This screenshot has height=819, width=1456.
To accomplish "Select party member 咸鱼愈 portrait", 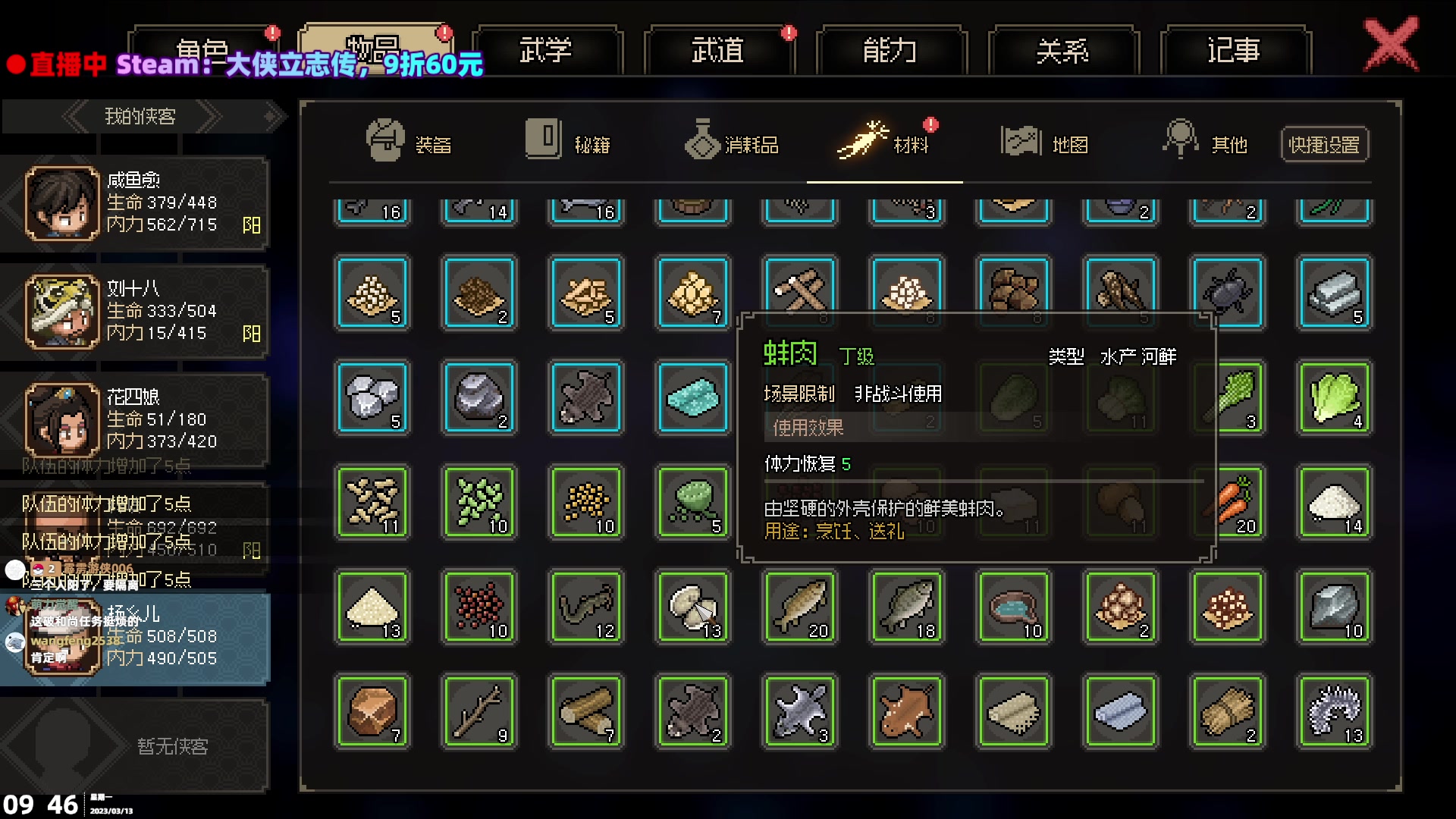I will pyautogui.click(x=62, y=203).
